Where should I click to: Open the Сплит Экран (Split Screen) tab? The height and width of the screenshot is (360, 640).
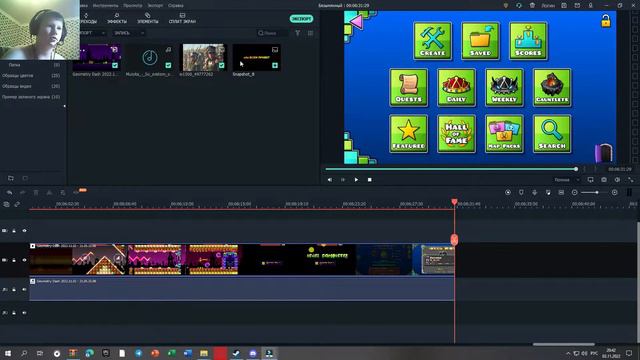182,18
